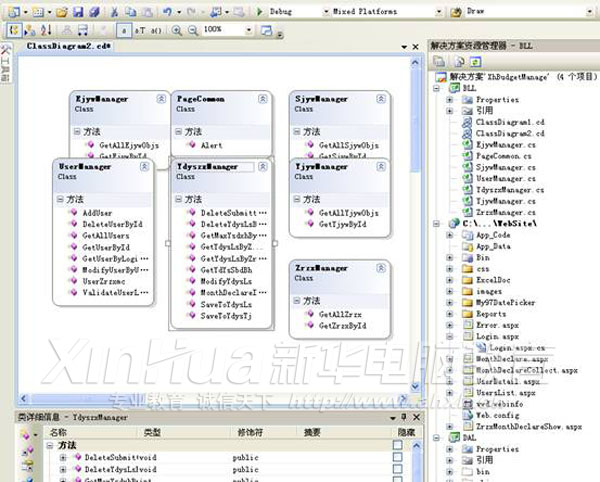Viewport: 600px width, 482px height.
Task: Open Web.config in the WebSite project
Action: [494, 414]
